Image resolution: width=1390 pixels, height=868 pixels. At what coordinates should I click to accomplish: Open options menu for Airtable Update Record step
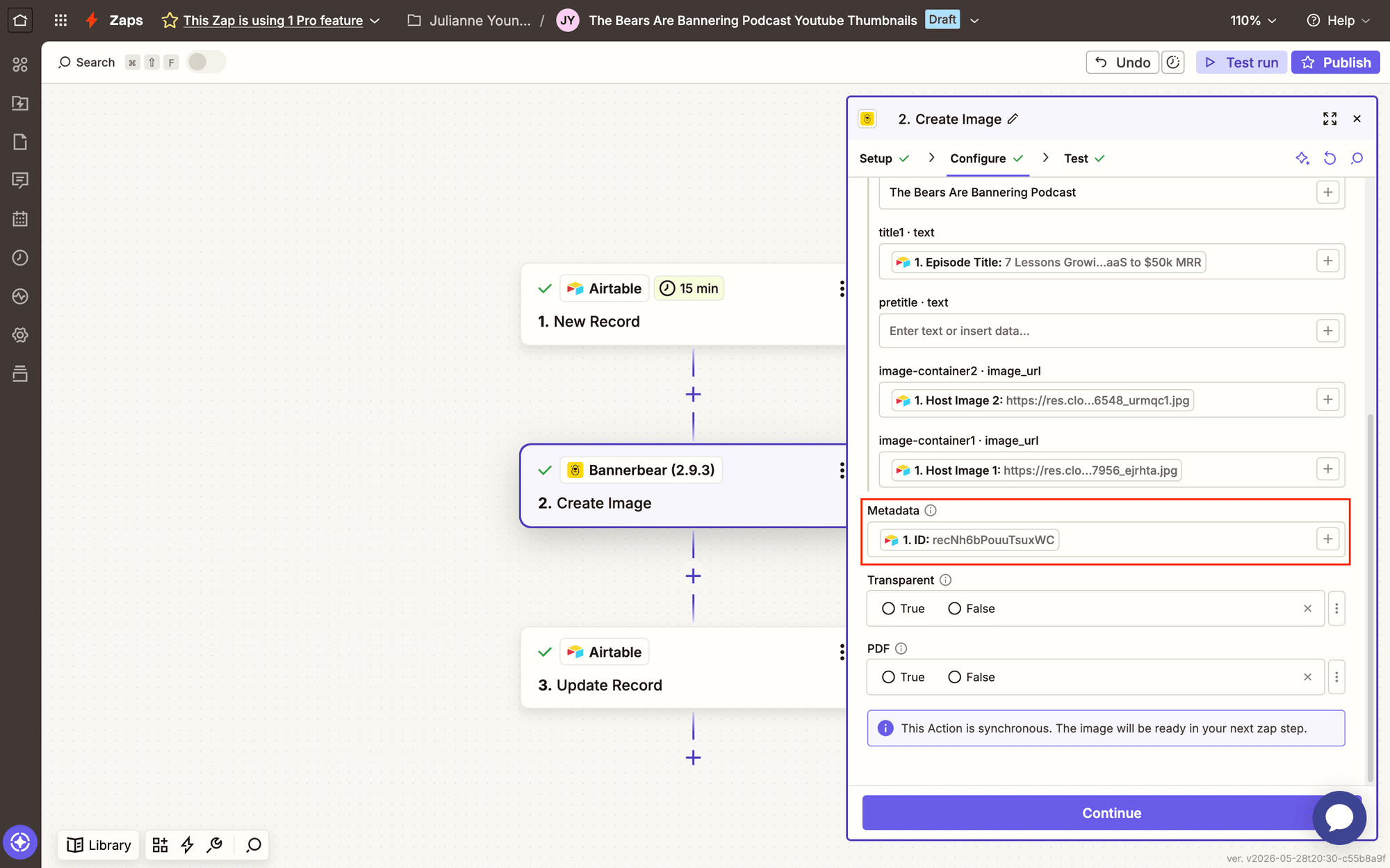click(x=842, y=652)
